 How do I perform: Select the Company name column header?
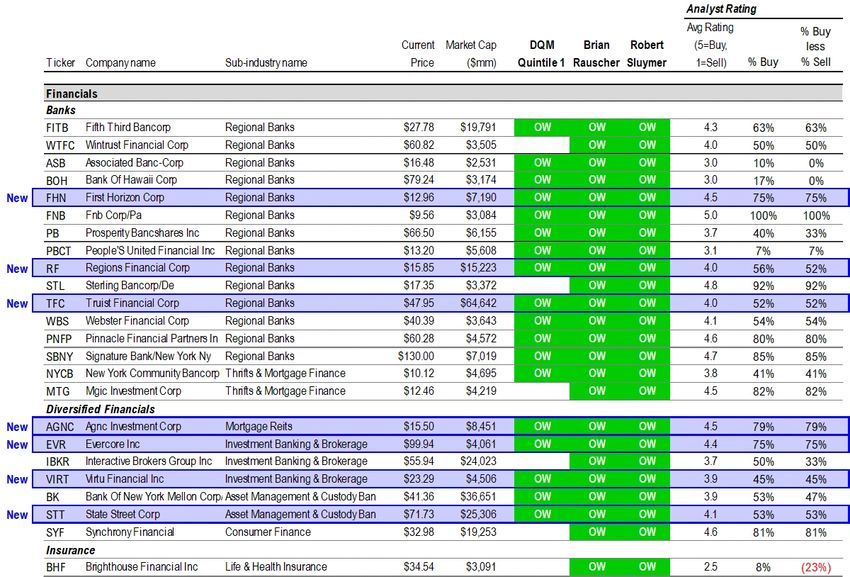click(120, 63)
